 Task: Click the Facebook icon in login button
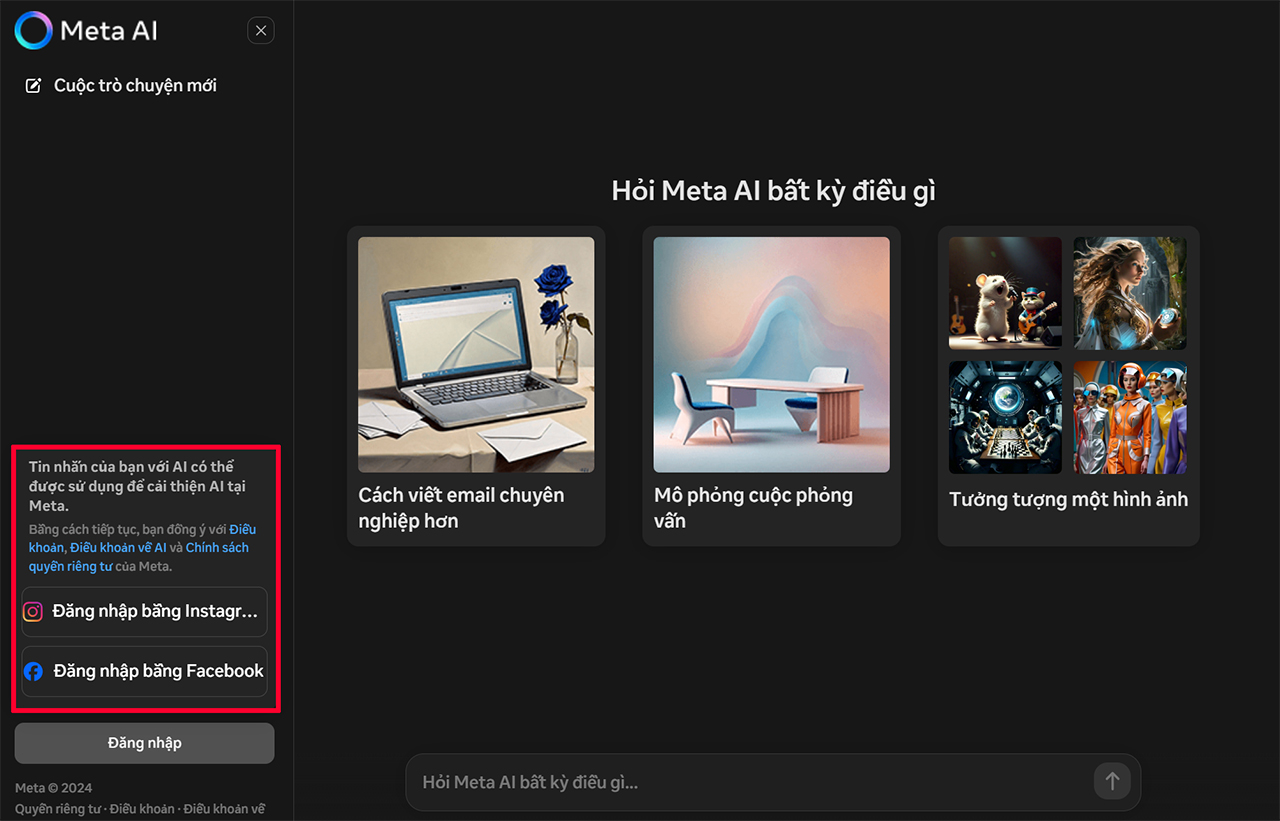[33, 671]
